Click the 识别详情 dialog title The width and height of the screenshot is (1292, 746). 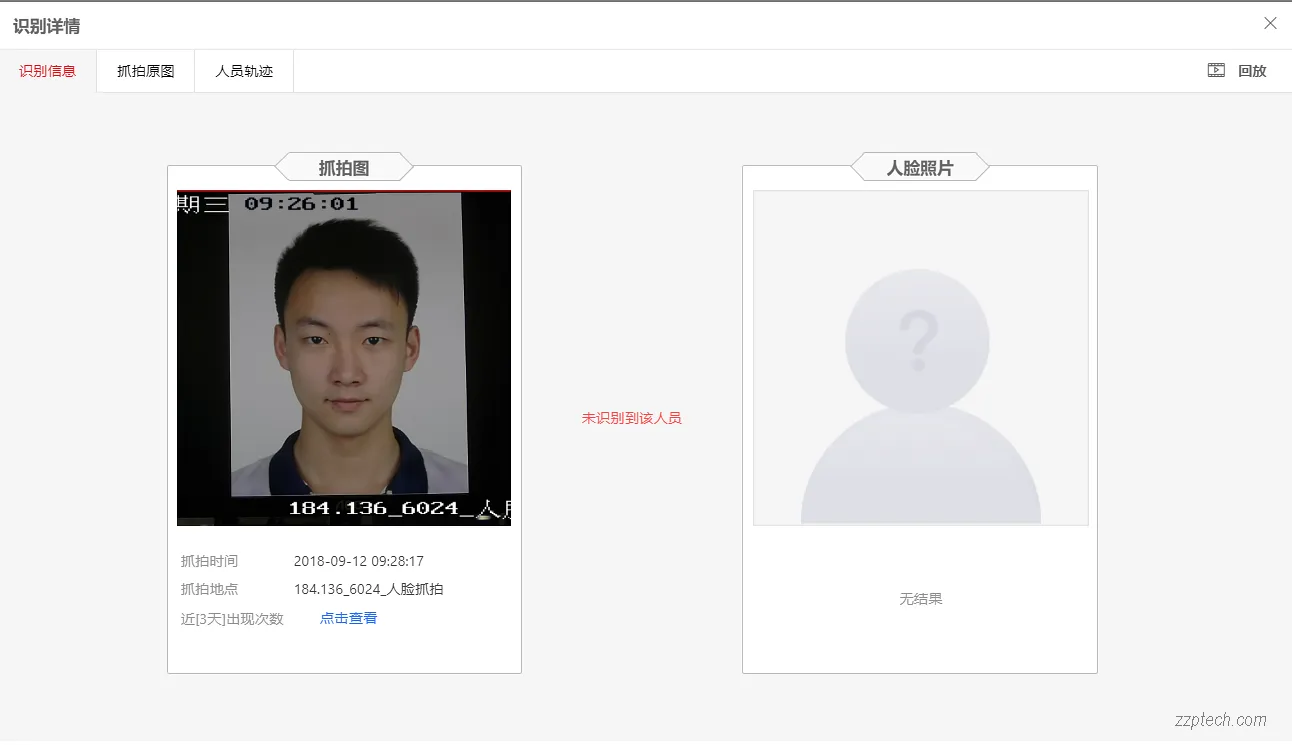click(x=47, y=23)
